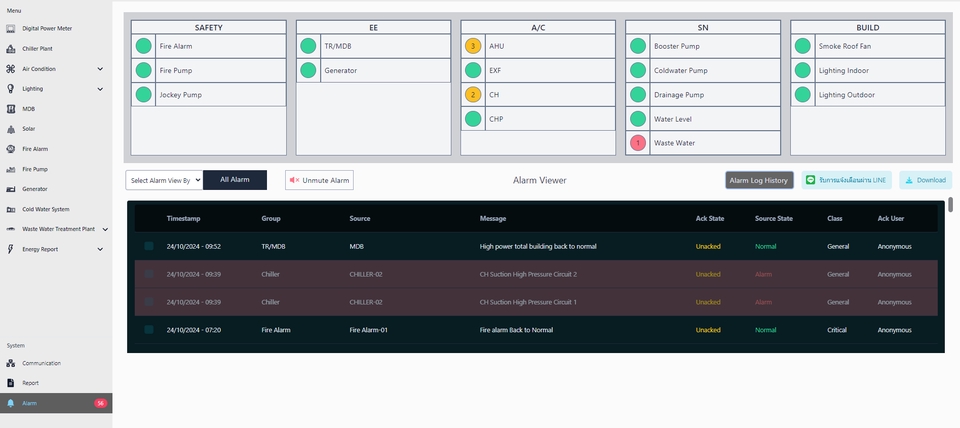Screen dimensions: 960x428
Task: Open Digital Power Meter icon in sidebar
Action: pyautogui.click(x=10, y=29)
